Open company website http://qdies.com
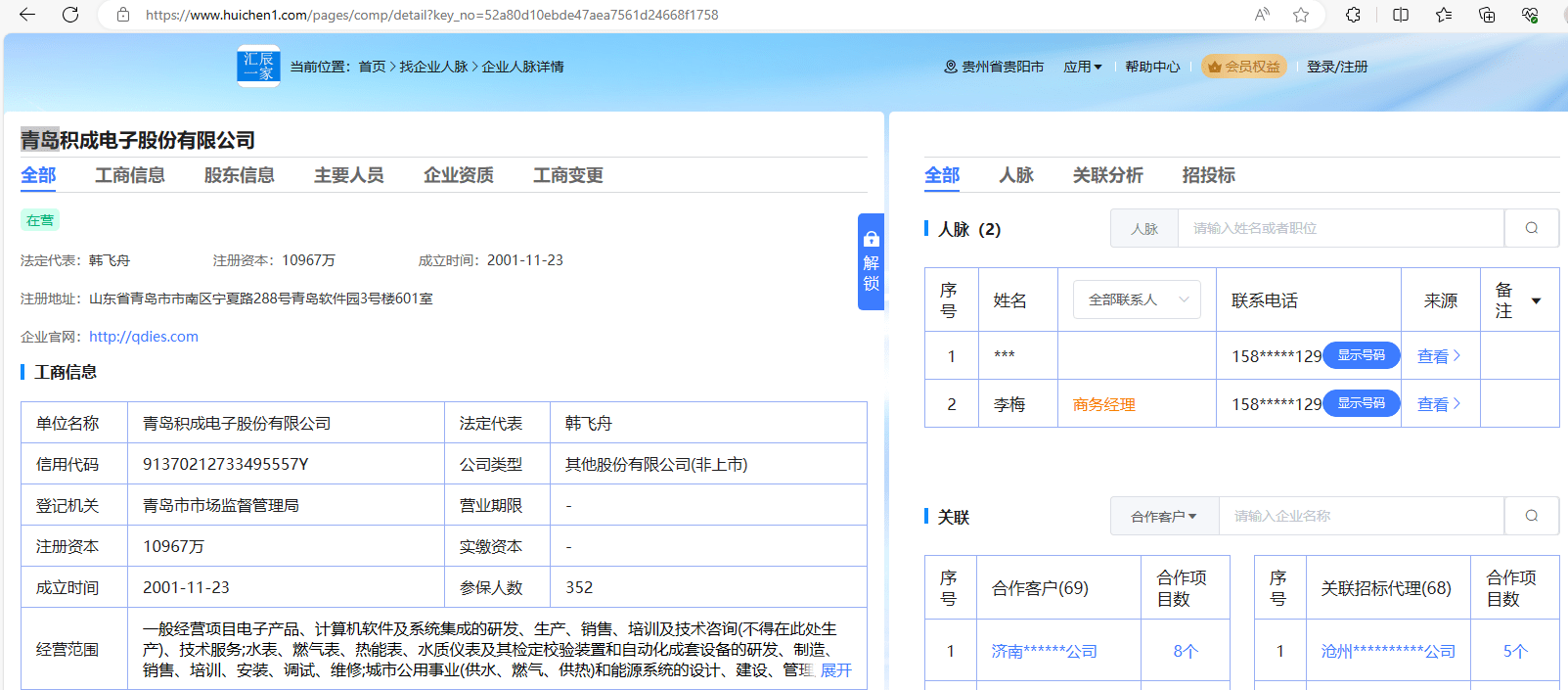Screen dimensions: 1568x690 pos(144,337)
